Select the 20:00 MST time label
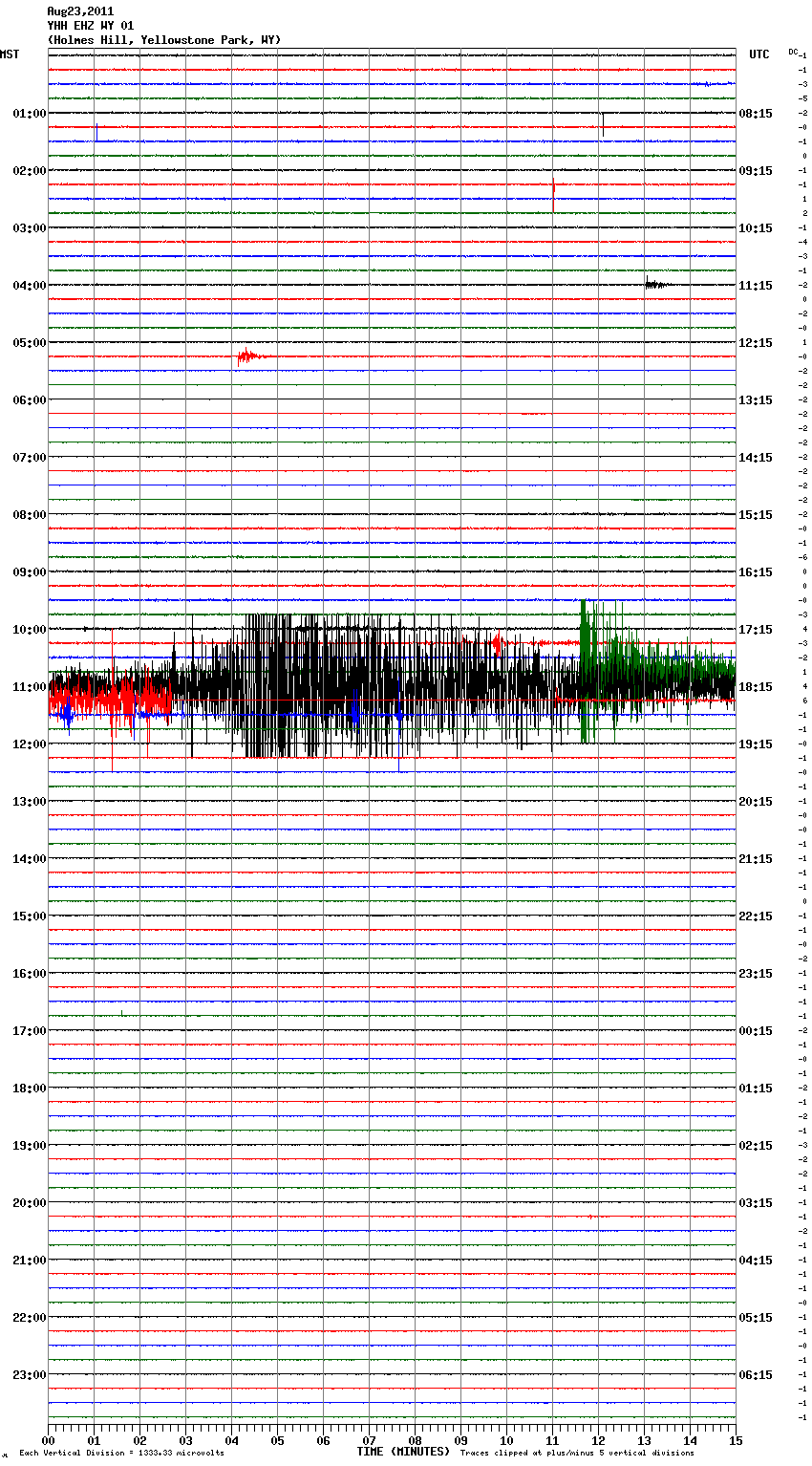The width and height of the screenshot is (812, 1466). coord(29,1202)
